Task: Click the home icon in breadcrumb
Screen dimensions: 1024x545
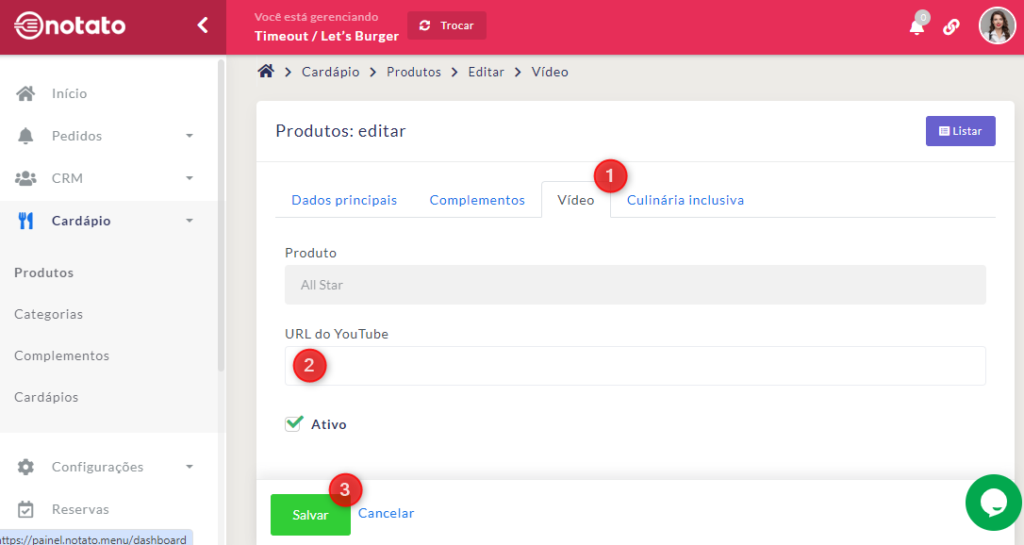Action: [266, 71]
